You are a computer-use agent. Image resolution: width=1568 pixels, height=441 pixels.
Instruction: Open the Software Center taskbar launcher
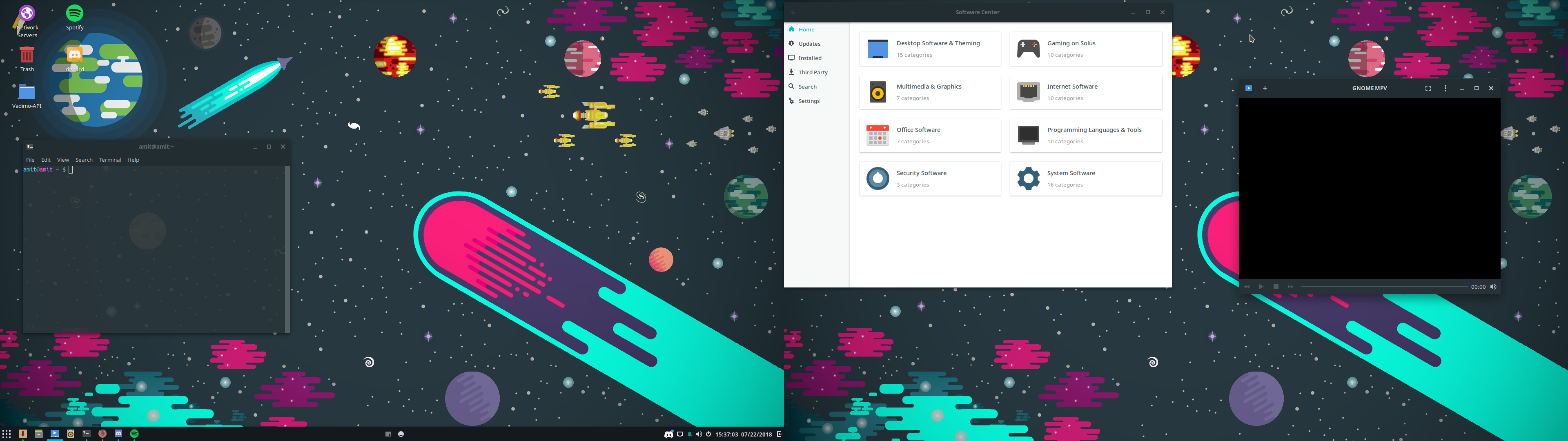(22, 434)
